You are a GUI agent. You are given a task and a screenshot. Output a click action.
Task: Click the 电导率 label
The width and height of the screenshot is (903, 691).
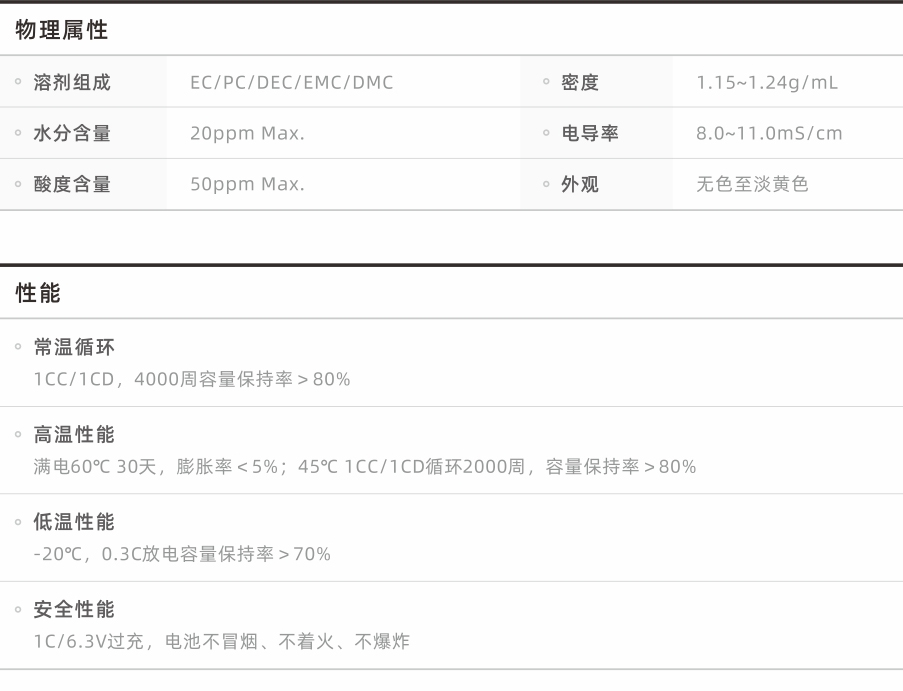coord(590,134)
